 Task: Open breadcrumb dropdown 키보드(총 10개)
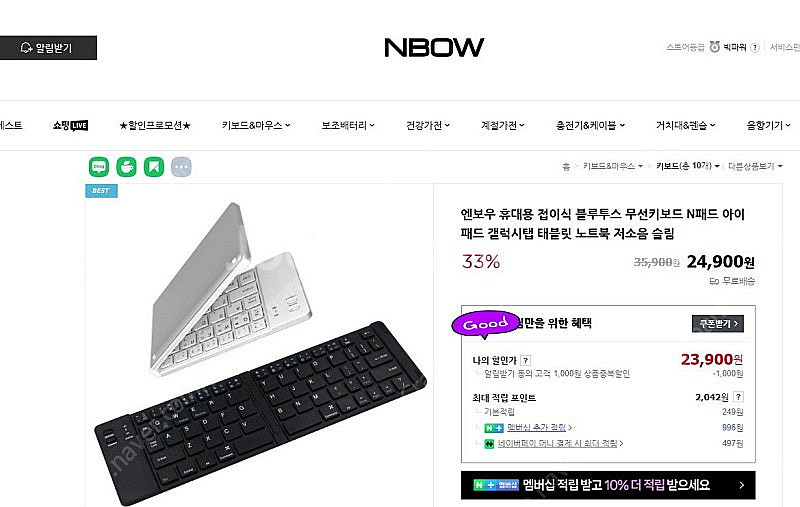tap(688, 166)
